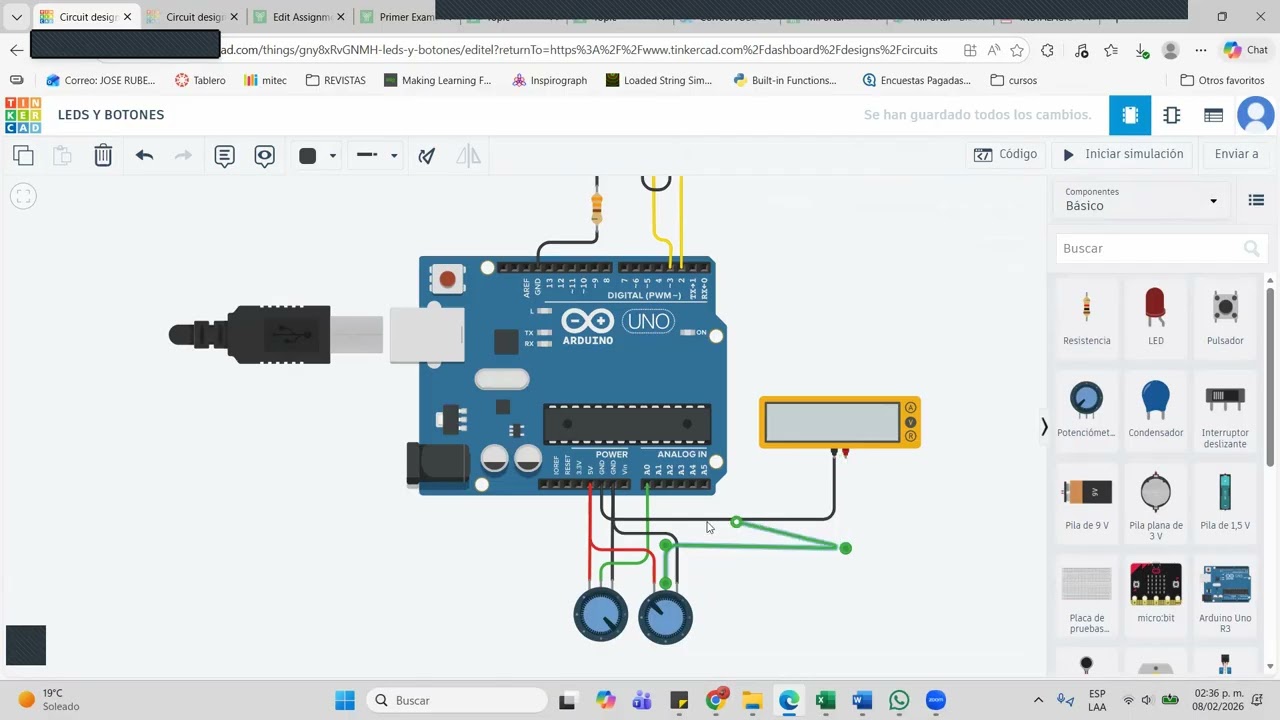The image size is (1280, 720).
Task: Open the wire color dropdown
Action: (x=318, y=155)
